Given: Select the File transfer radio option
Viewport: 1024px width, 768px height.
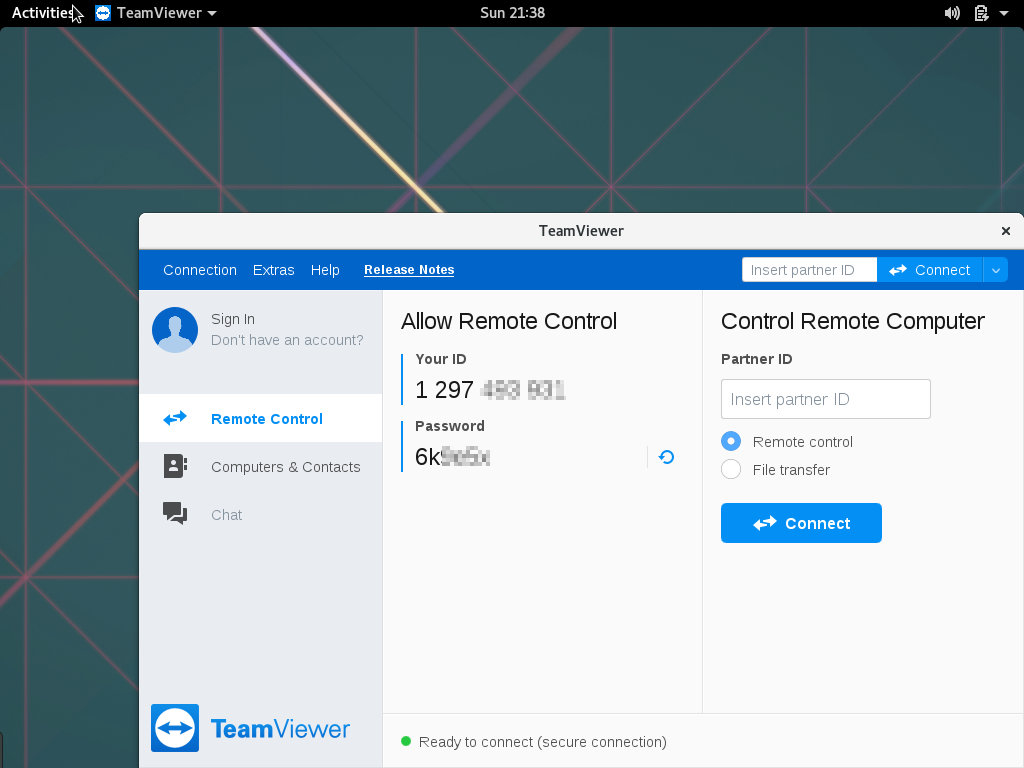Looking at the screenshot, I should coord(731,469).
